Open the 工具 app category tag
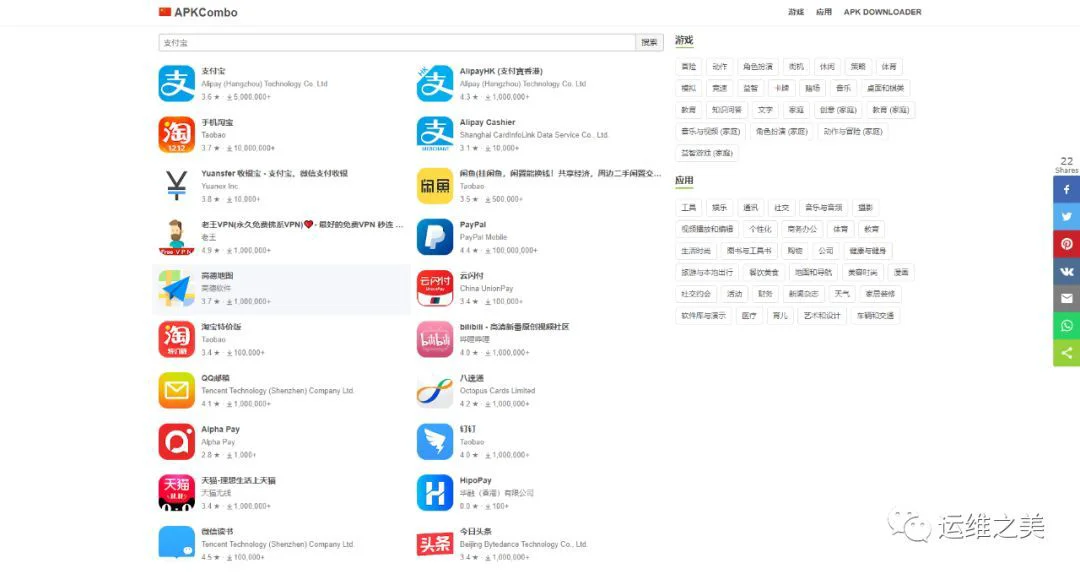 (x=688, y=207)
